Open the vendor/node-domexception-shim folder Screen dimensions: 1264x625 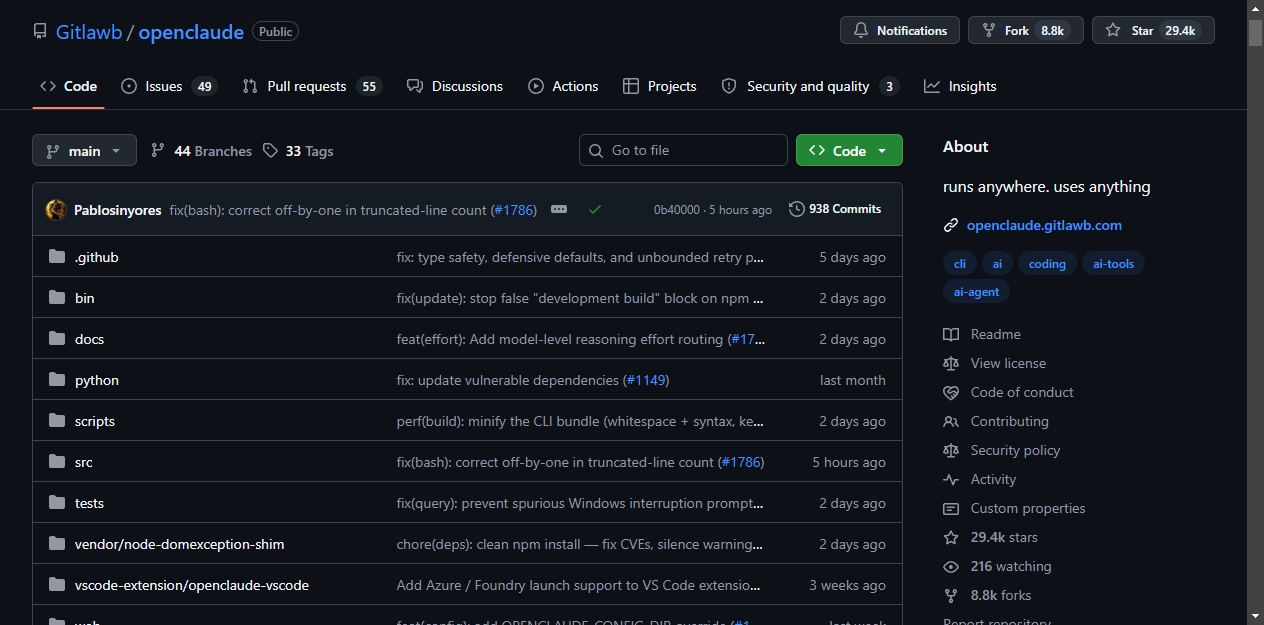179,544
